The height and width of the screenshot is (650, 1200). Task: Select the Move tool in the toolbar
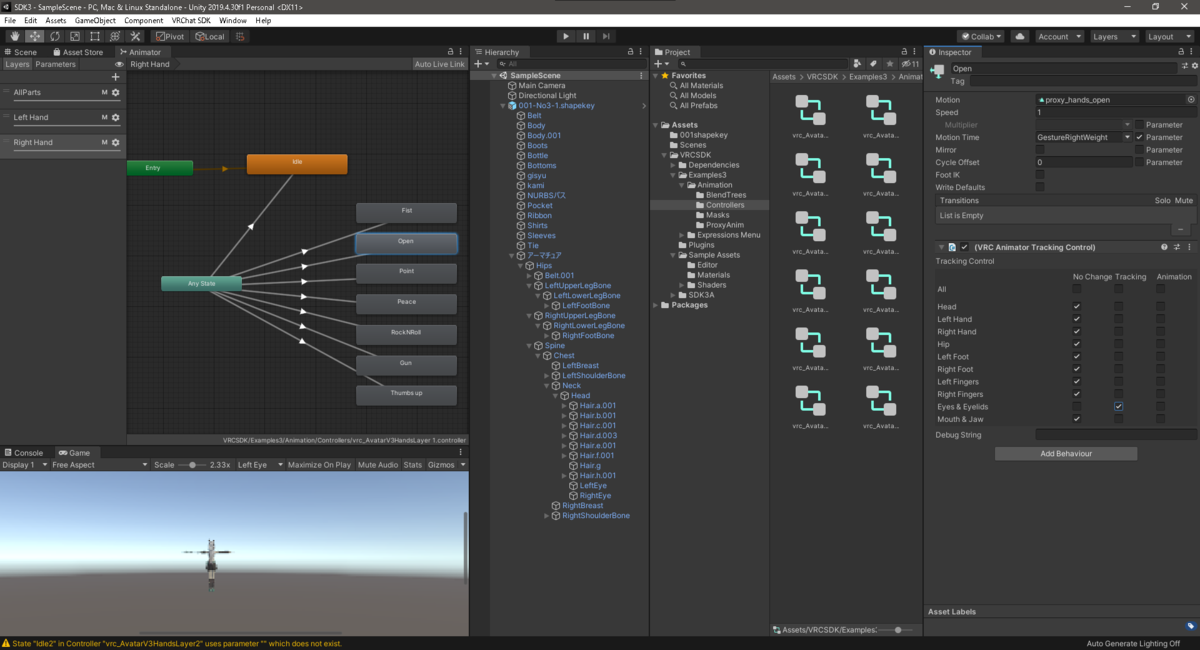tap(34, 36)
